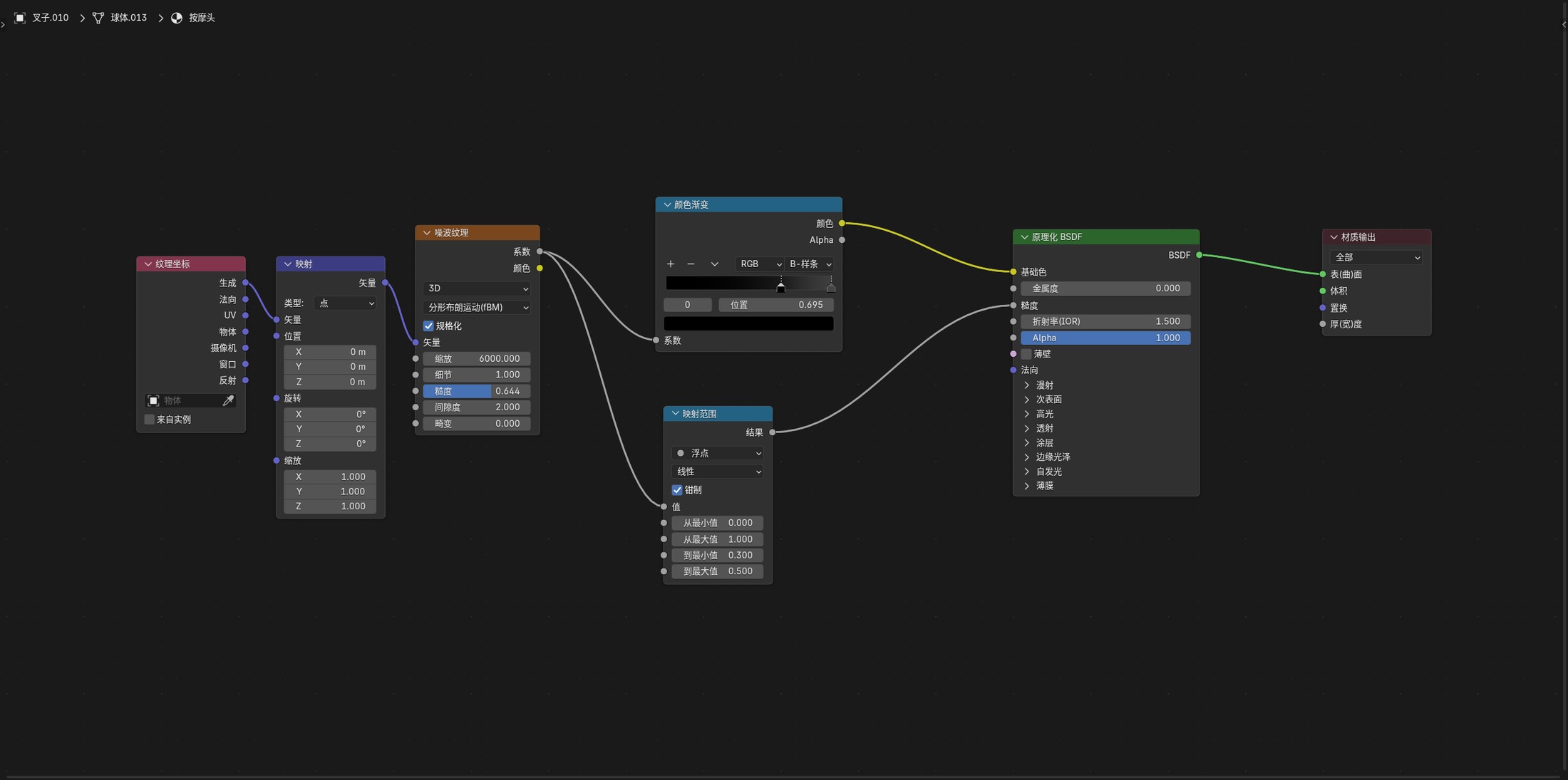Screen dimensions: 1568x780
Task: Click the object icon 叉子.010 in breadcrumb
Action: coord(20,18)
